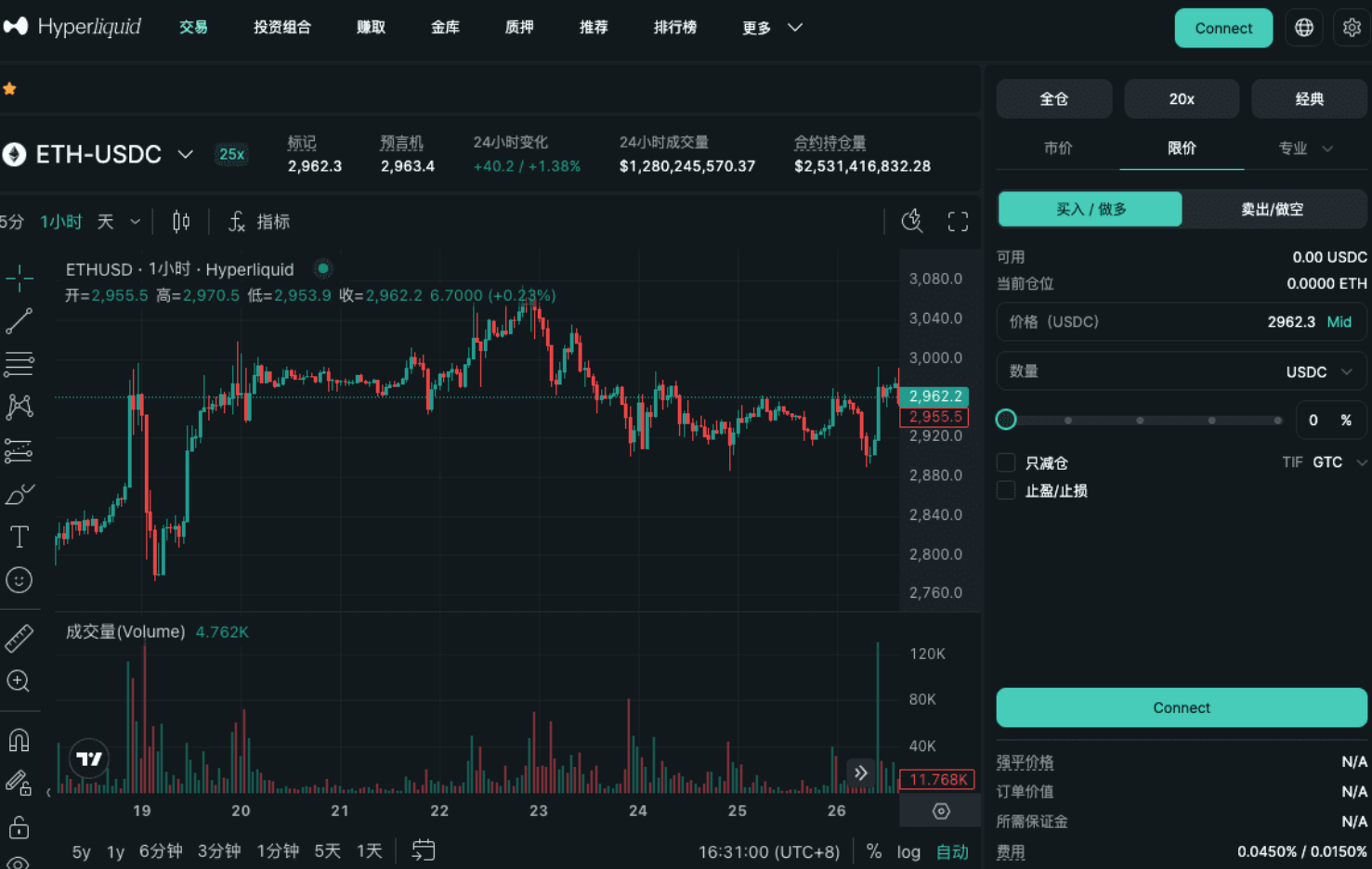Activate the chart zoom-in tool
This screenshot has width=1372, height=869.
tap(19, 681)
